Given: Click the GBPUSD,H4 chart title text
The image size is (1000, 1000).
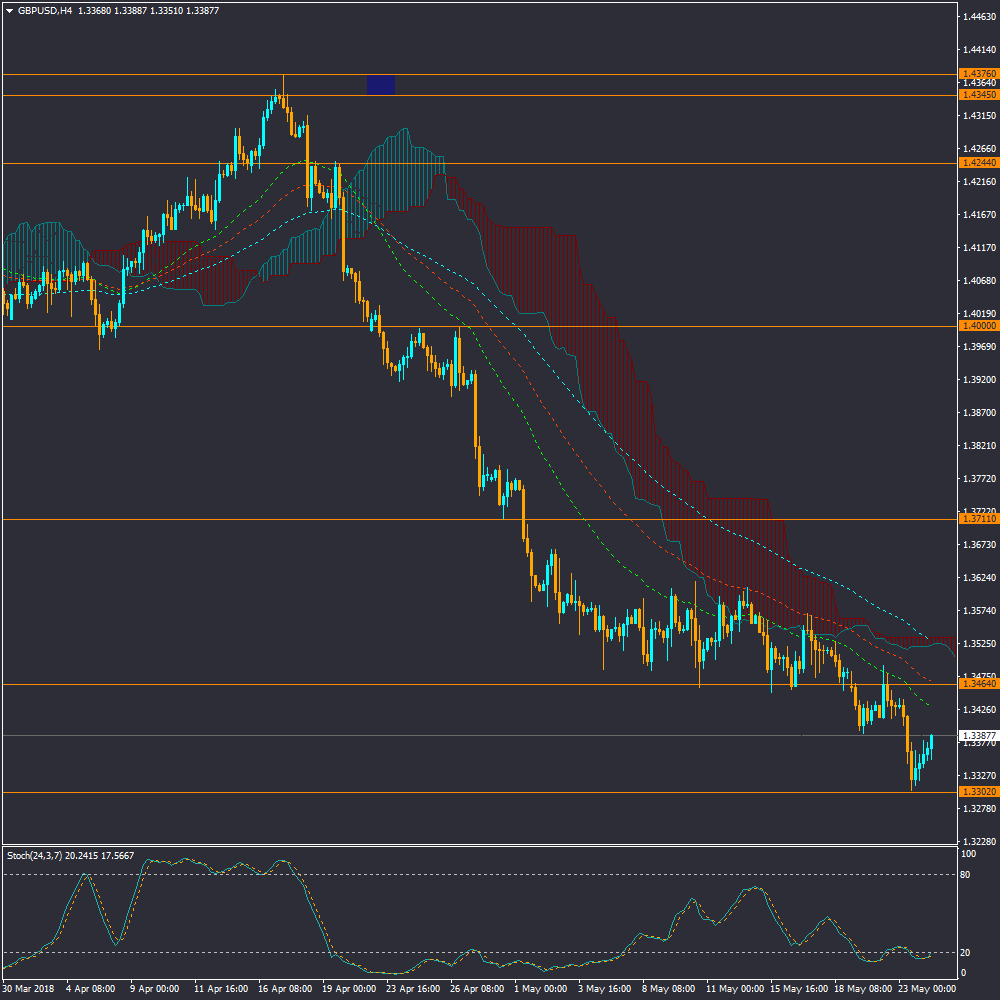Looking at the screenshot, I should (x=45, y=11).
